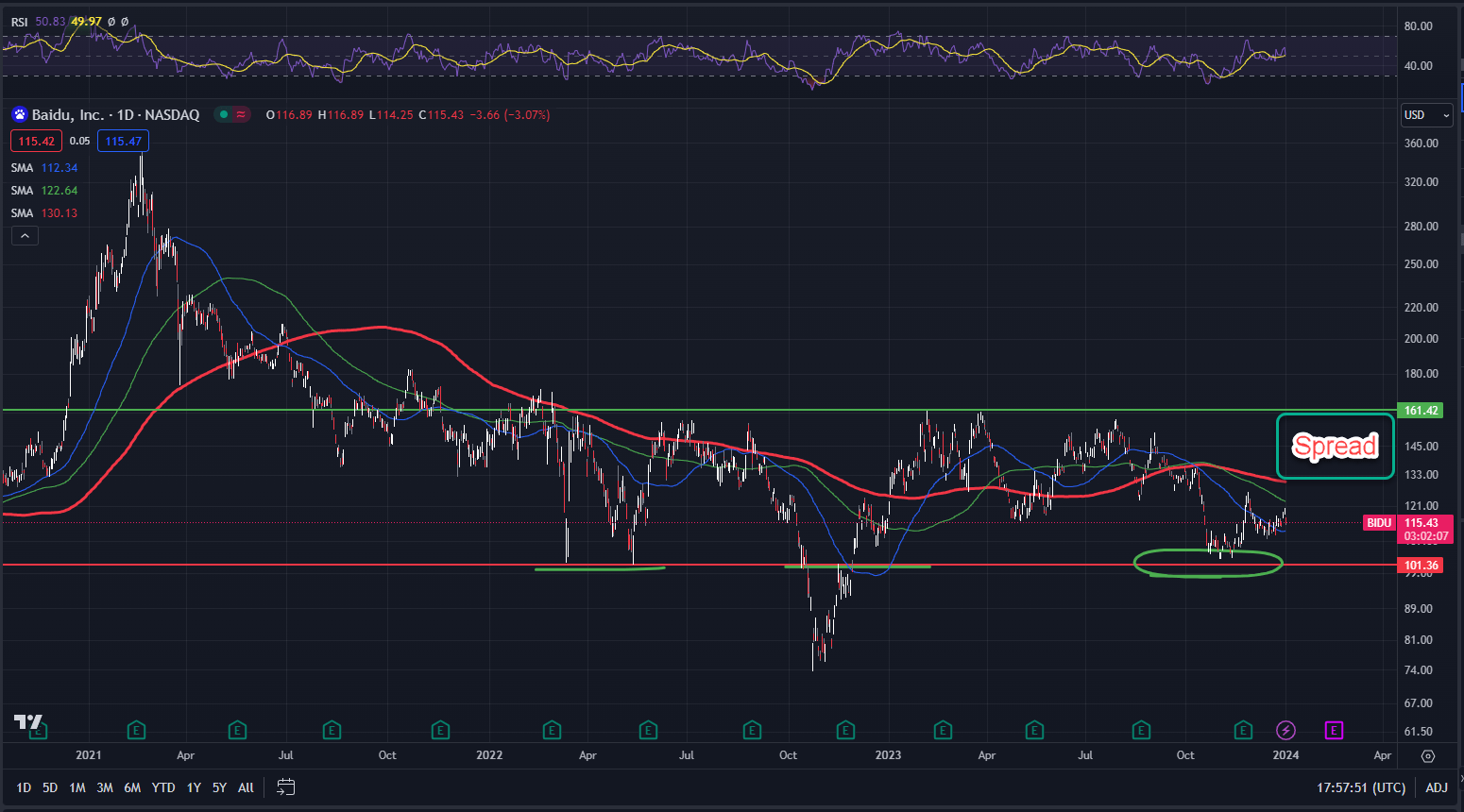
Task: Click the TradingView logo on the chart
Action: [x=28, y=722]
